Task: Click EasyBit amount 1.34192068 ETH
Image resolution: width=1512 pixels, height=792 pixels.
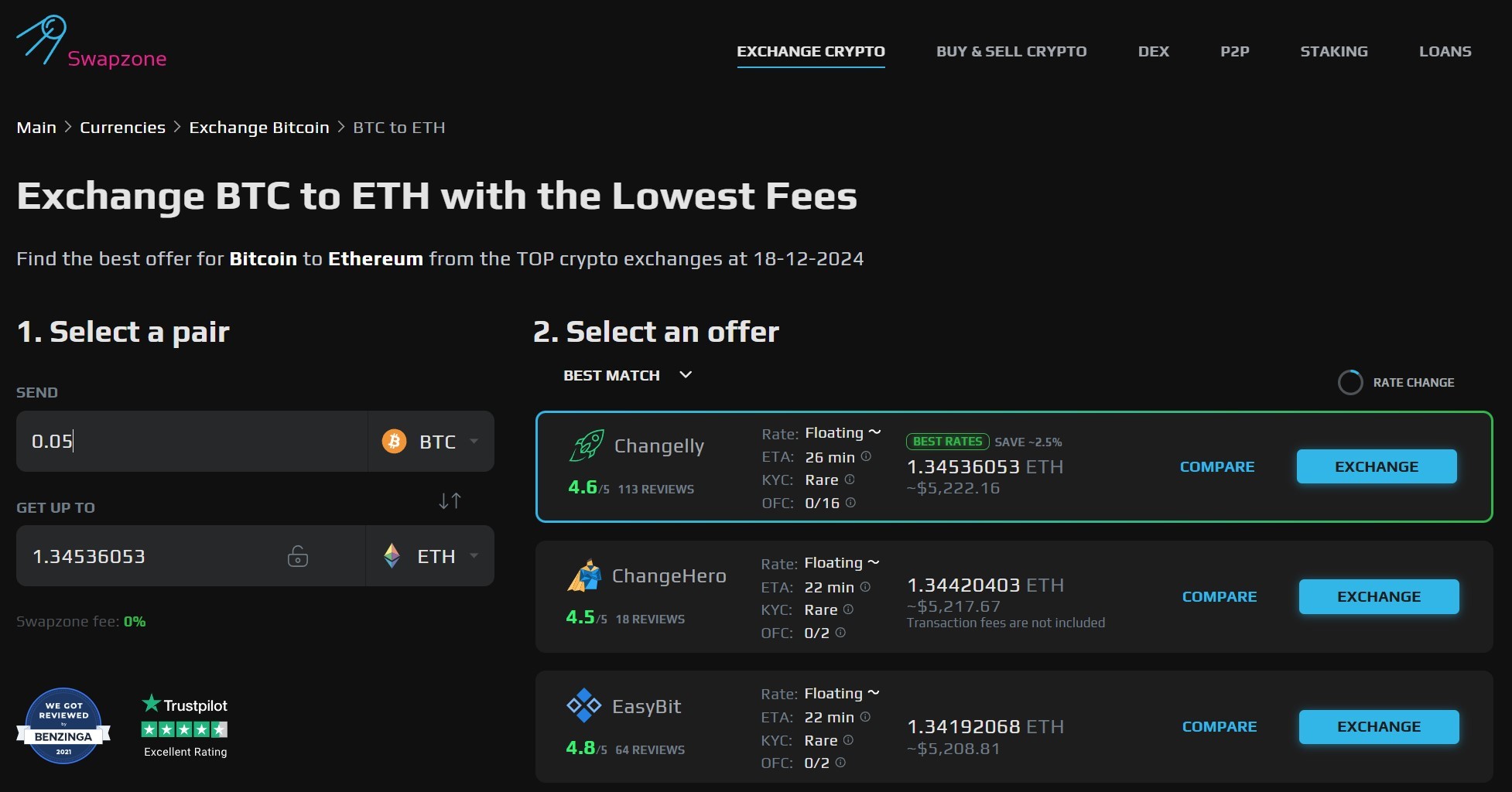Action: click(986, 727)
